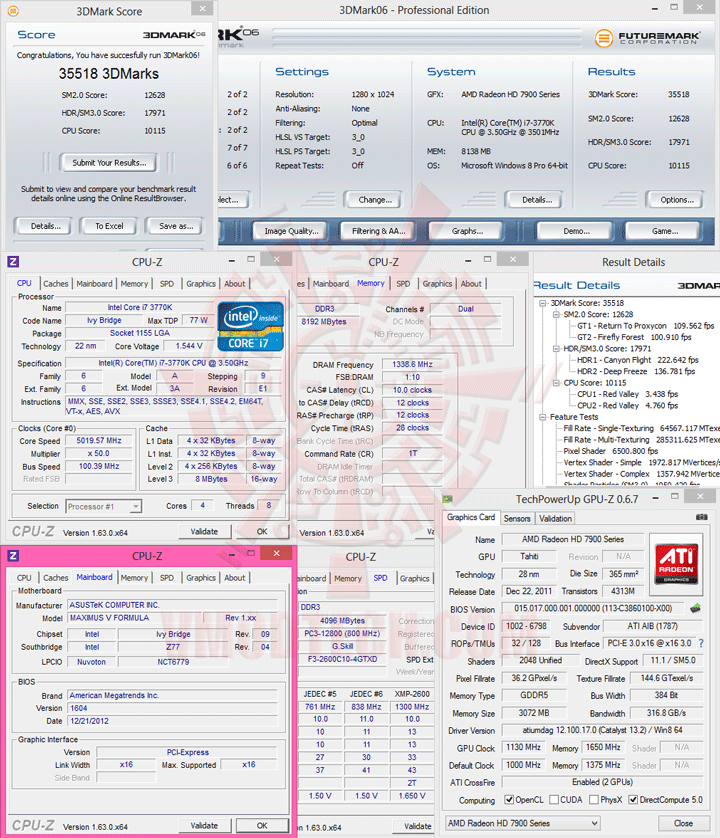Click Details... under the System section
The height and width of the screenshot is (838, 720).
537,200
